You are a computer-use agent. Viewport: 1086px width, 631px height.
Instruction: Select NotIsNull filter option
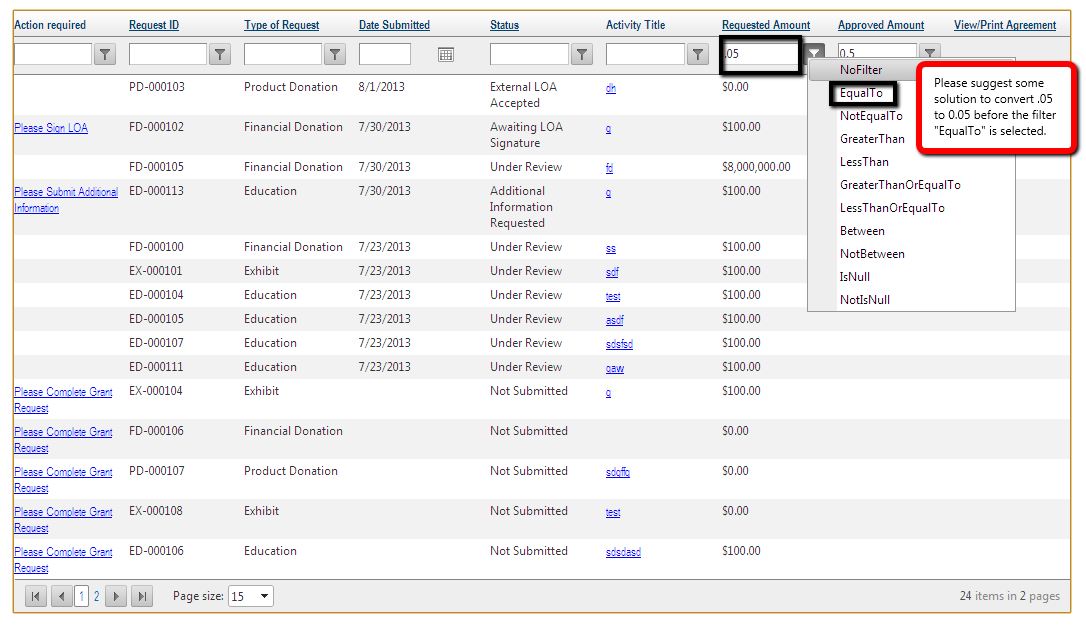pos(864,300)
